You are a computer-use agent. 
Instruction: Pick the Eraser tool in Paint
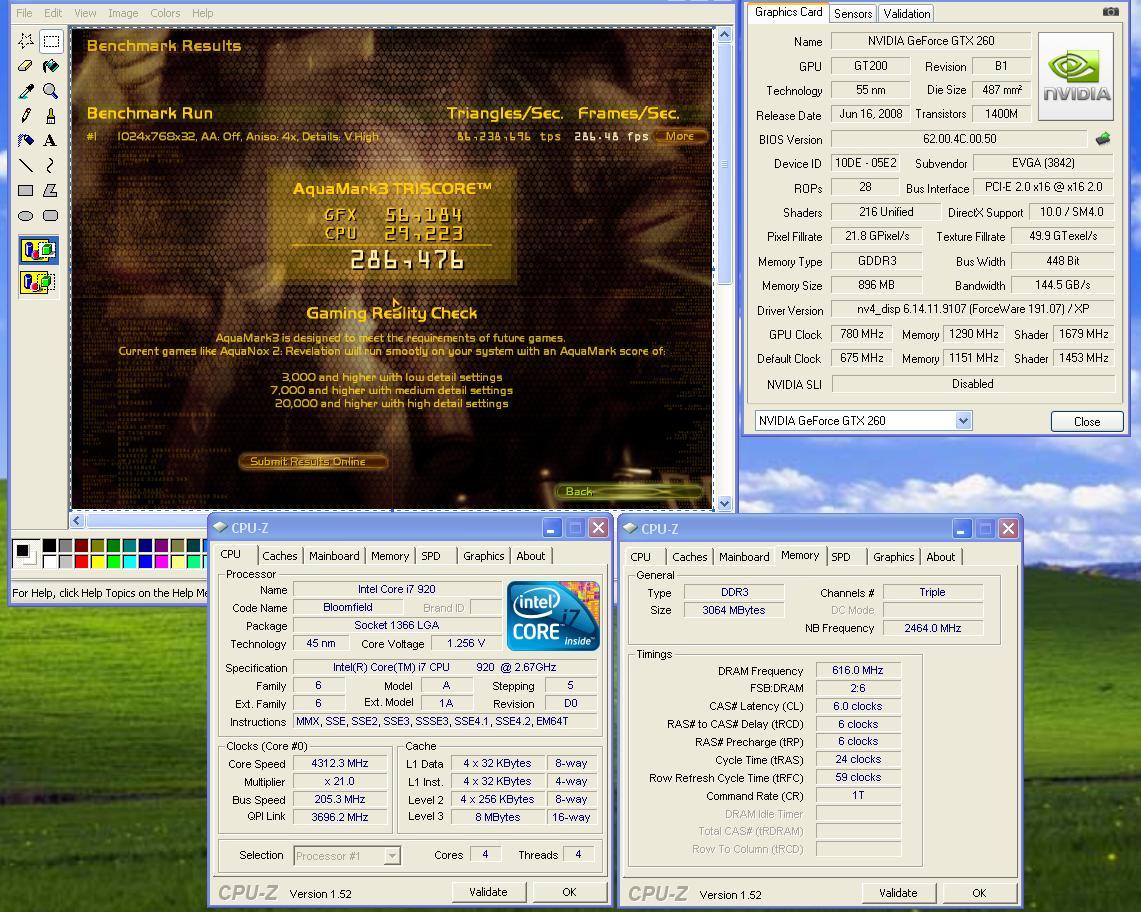tap(25, 66)
